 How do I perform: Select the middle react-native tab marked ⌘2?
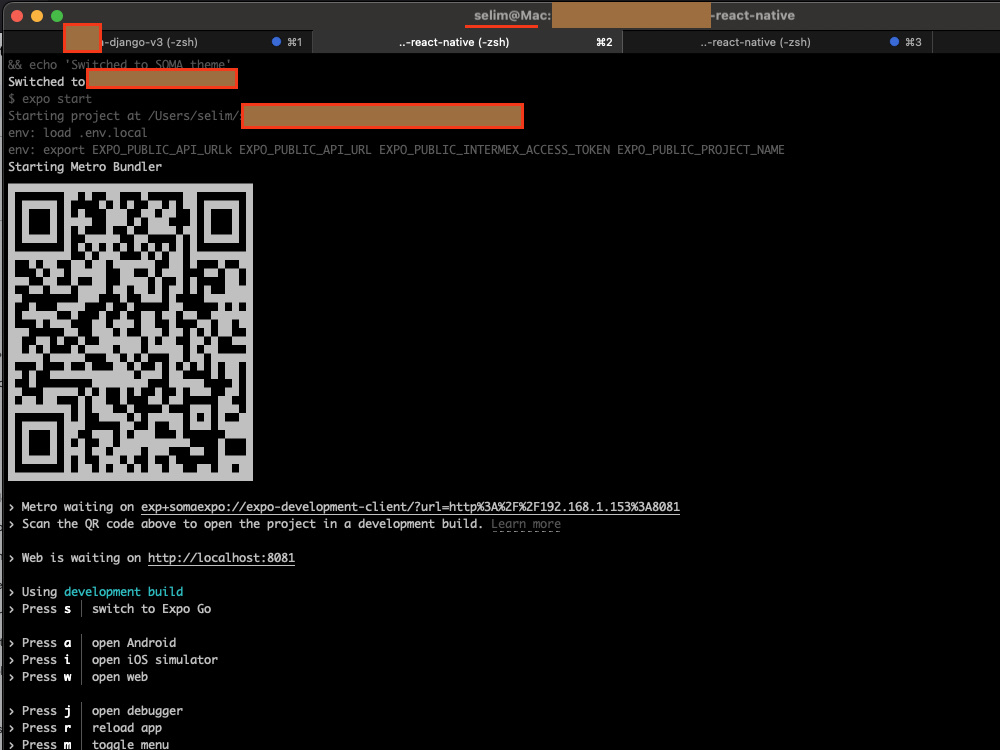467,42
